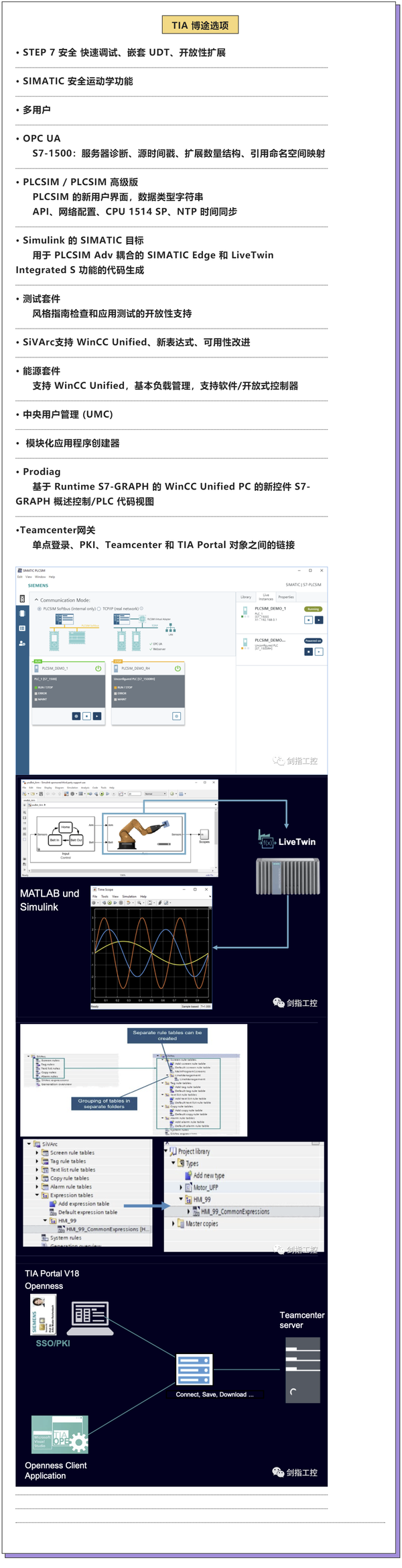Click the PLCSIM sidebar top instance icon

coord(22,598)
